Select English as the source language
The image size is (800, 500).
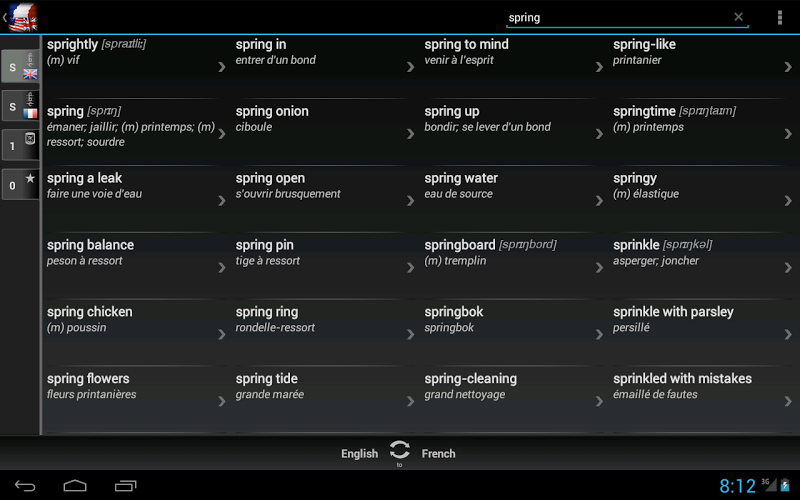click(x=359, y=454)
